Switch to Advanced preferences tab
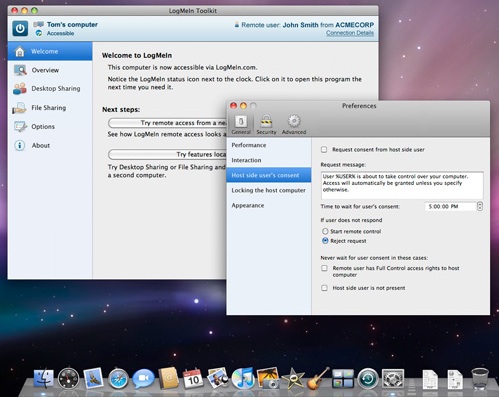This screenshot has height=397, width=499. pyautogui.click(x=294, y=125)
